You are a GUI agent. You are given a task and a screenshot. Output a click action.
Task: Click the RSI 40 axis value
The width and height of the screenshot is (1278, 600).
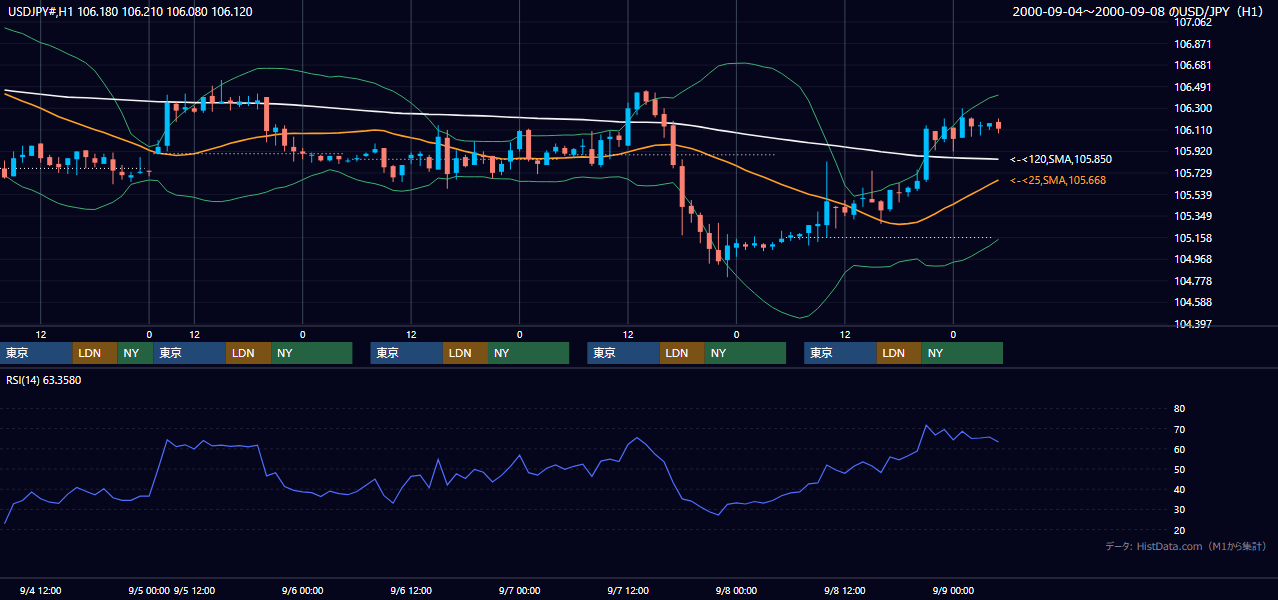coord(1179,489)
